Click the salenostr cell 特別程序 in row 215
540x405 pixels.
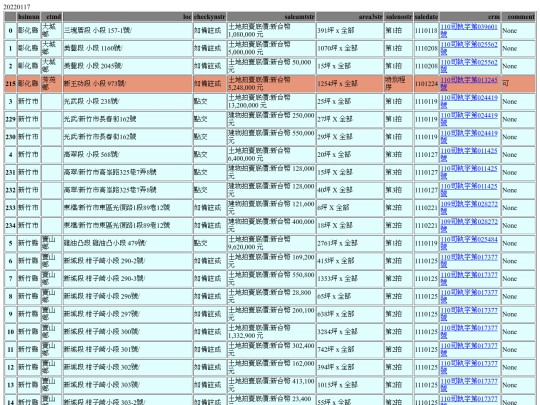pos(398,83)
